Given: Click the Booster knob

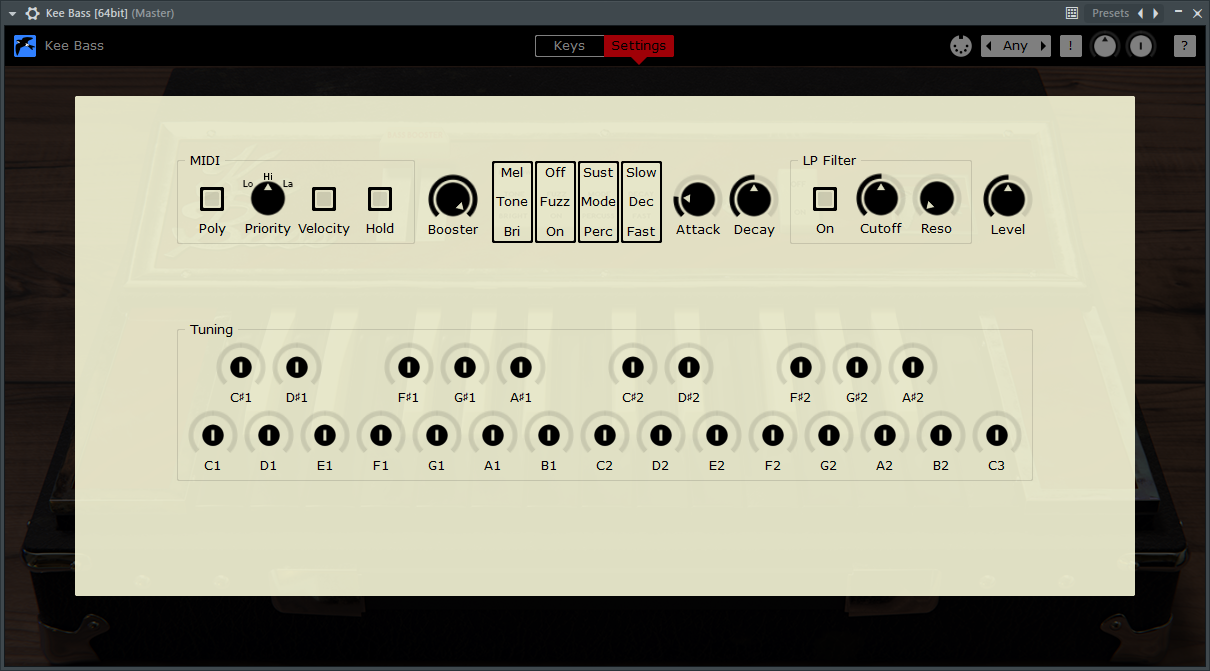Looking at the screenshot, I should [453, 199].
